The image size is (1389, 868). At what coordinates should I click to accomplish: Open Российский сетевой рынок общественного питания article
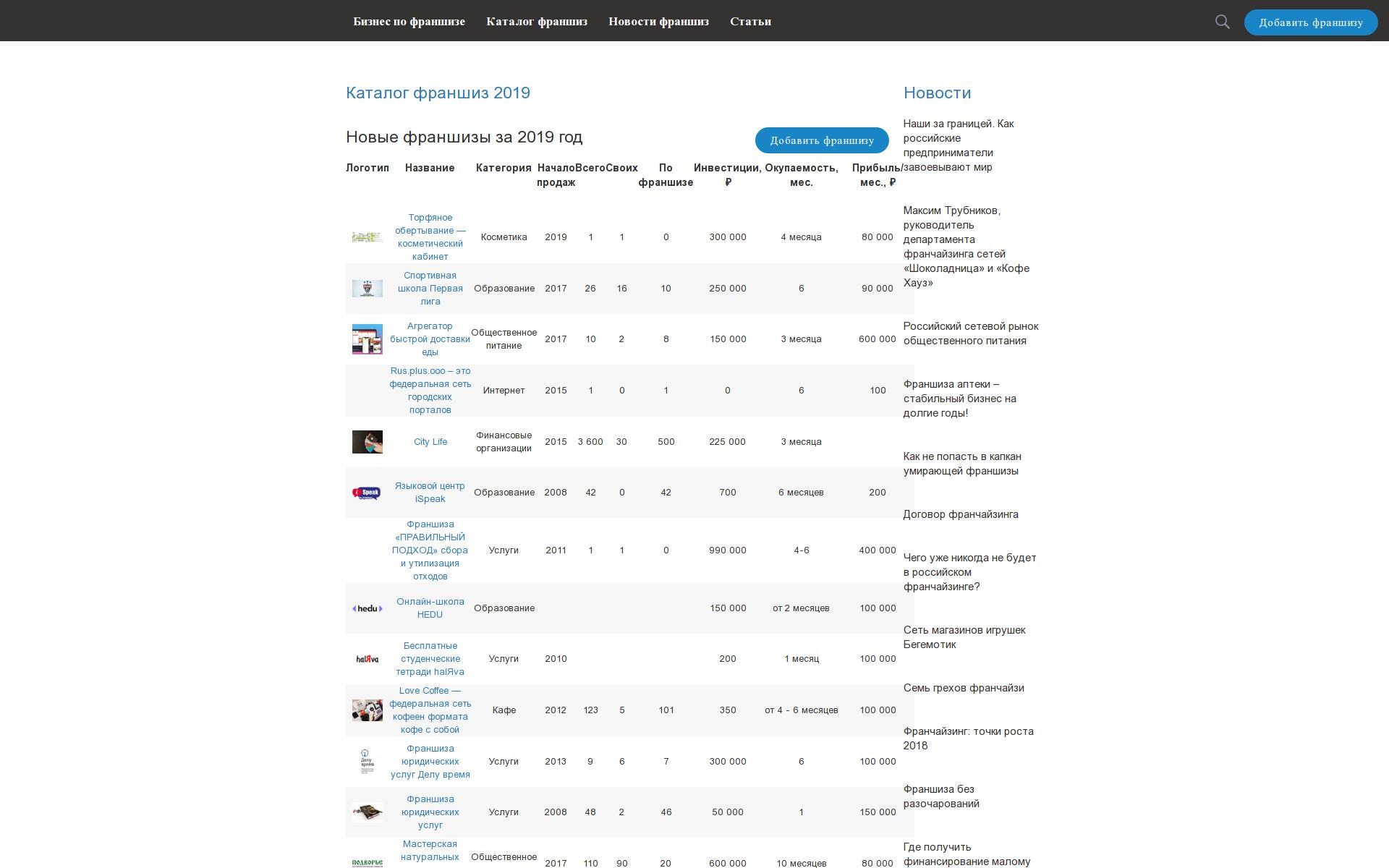(971, 333)
